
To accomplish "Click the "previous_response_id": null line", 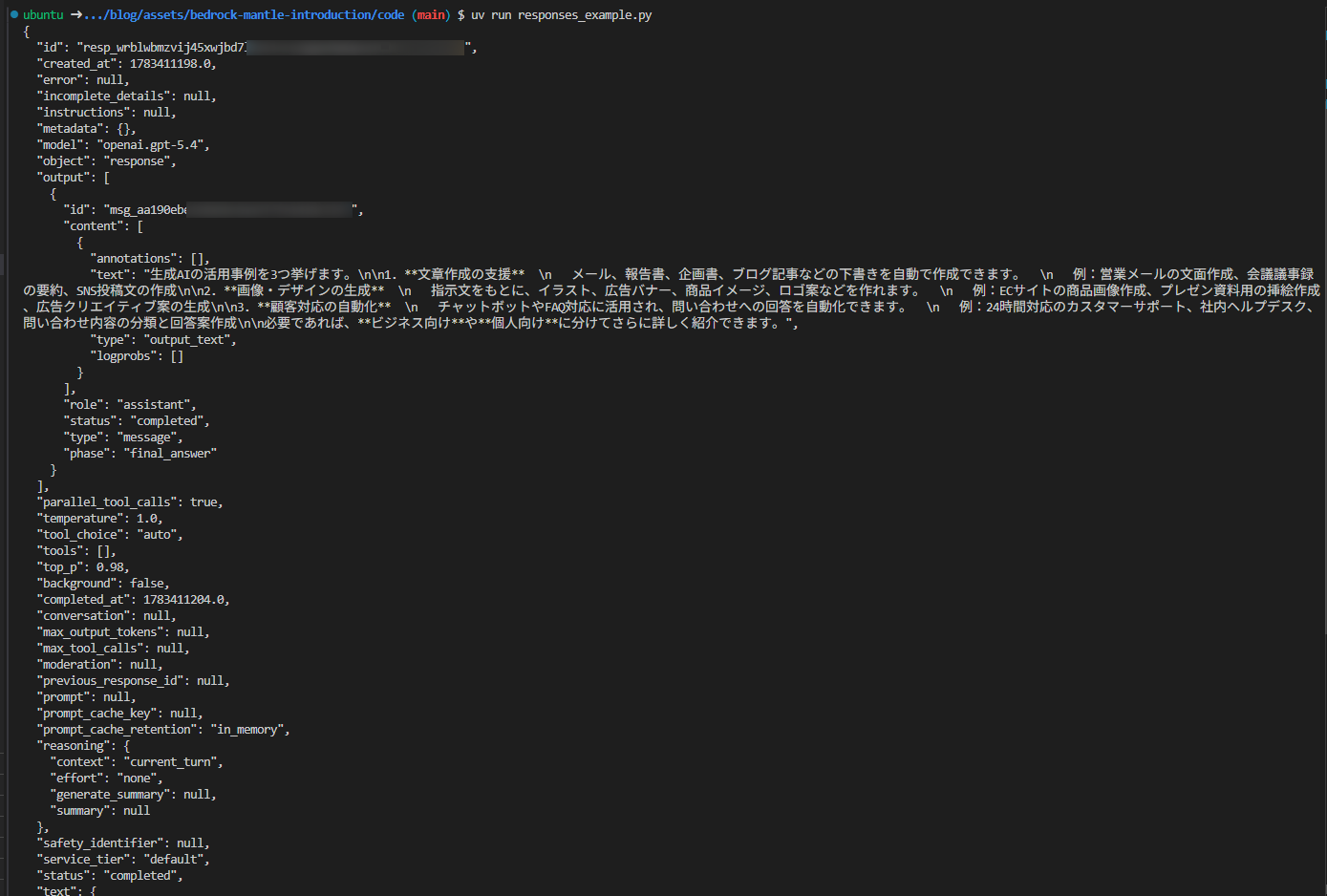I will point(134,681).
